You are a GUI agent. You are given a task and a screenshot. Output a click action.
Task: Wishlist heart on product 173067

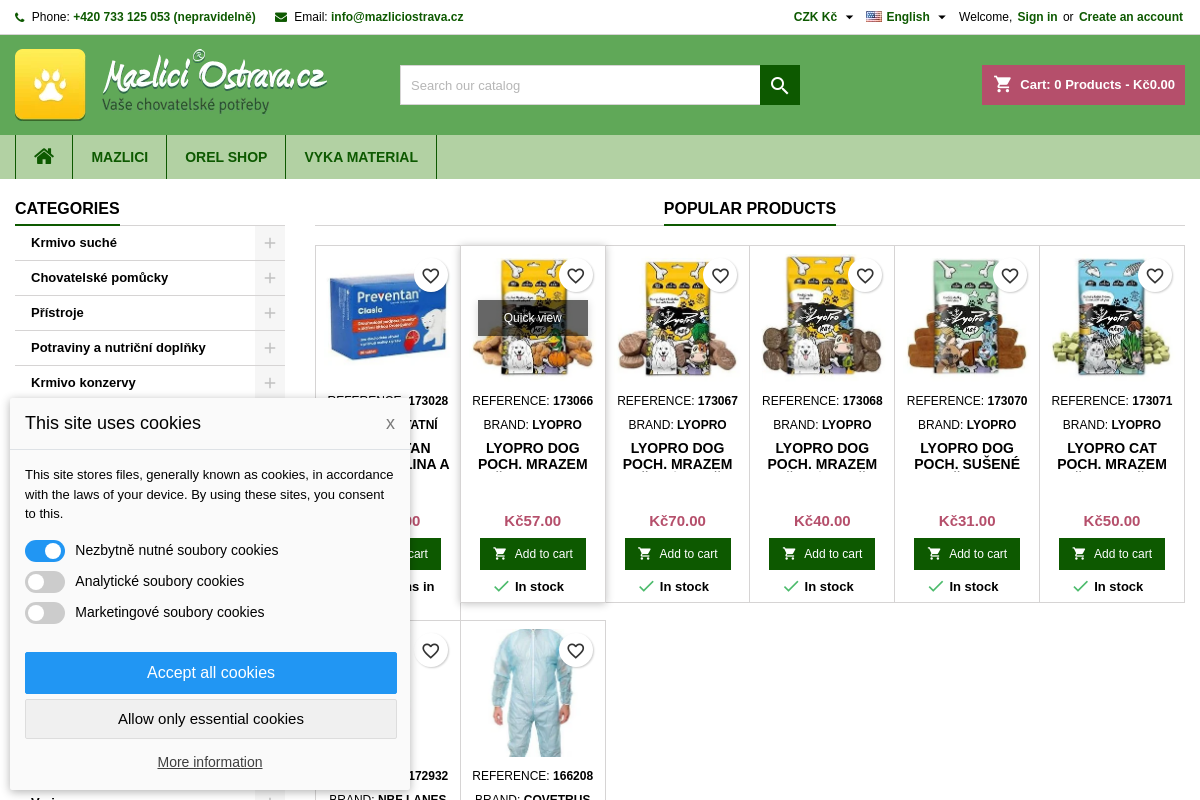720,276
